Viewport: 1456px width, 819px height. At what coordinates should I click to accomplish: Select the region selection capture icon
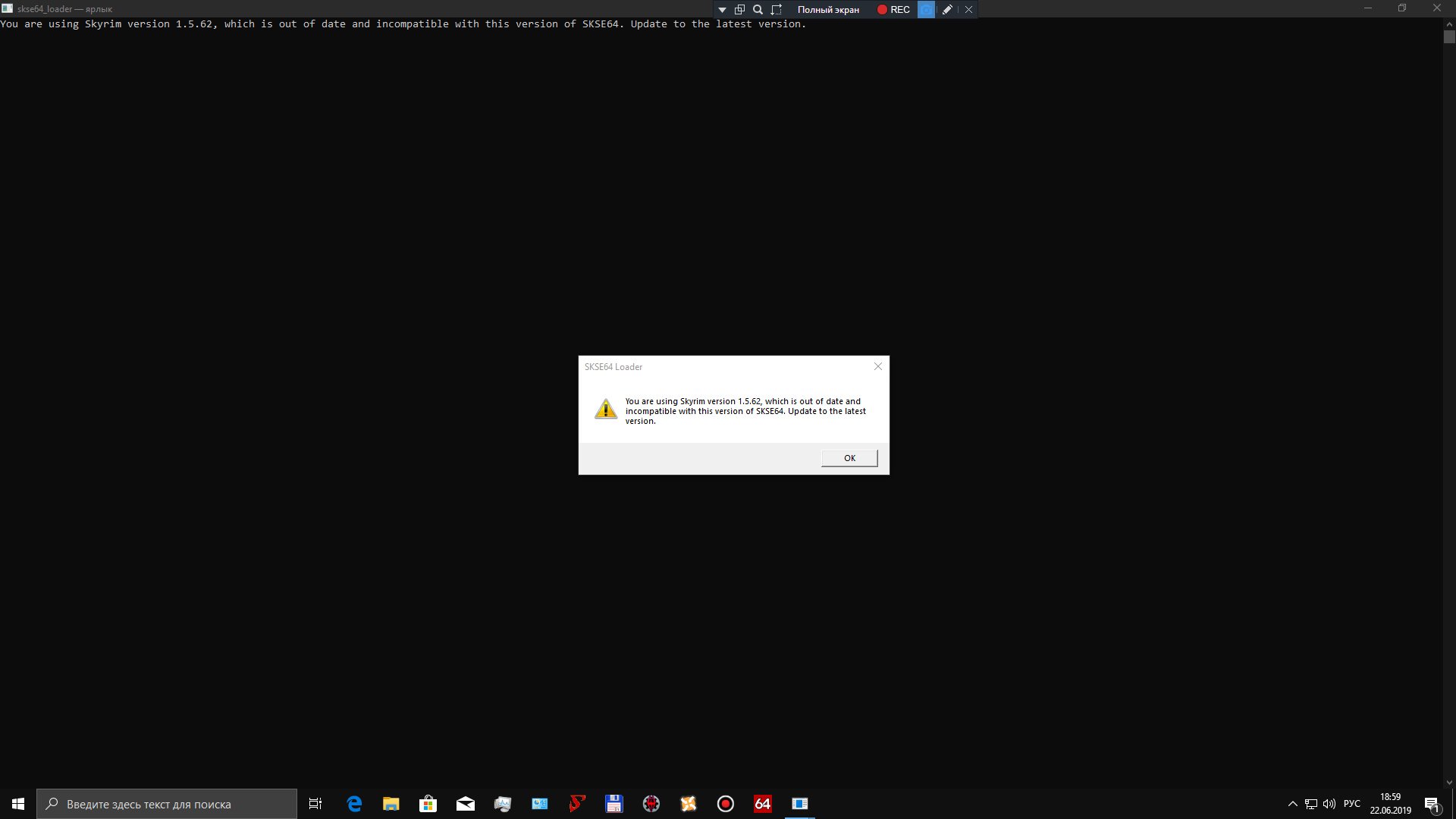(776, 10)
